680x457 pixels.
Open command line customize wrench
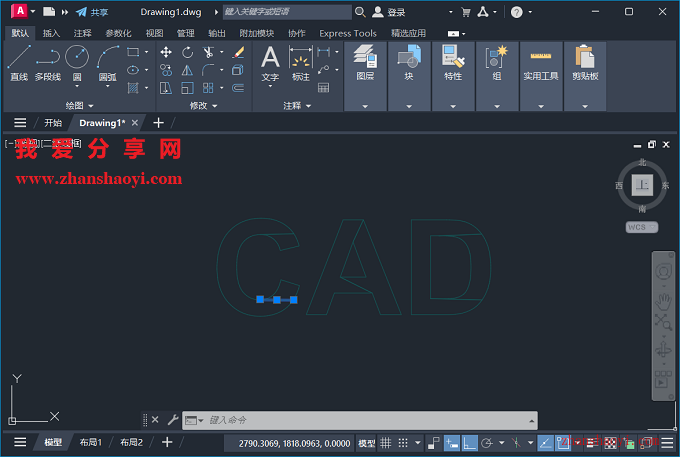173,420
